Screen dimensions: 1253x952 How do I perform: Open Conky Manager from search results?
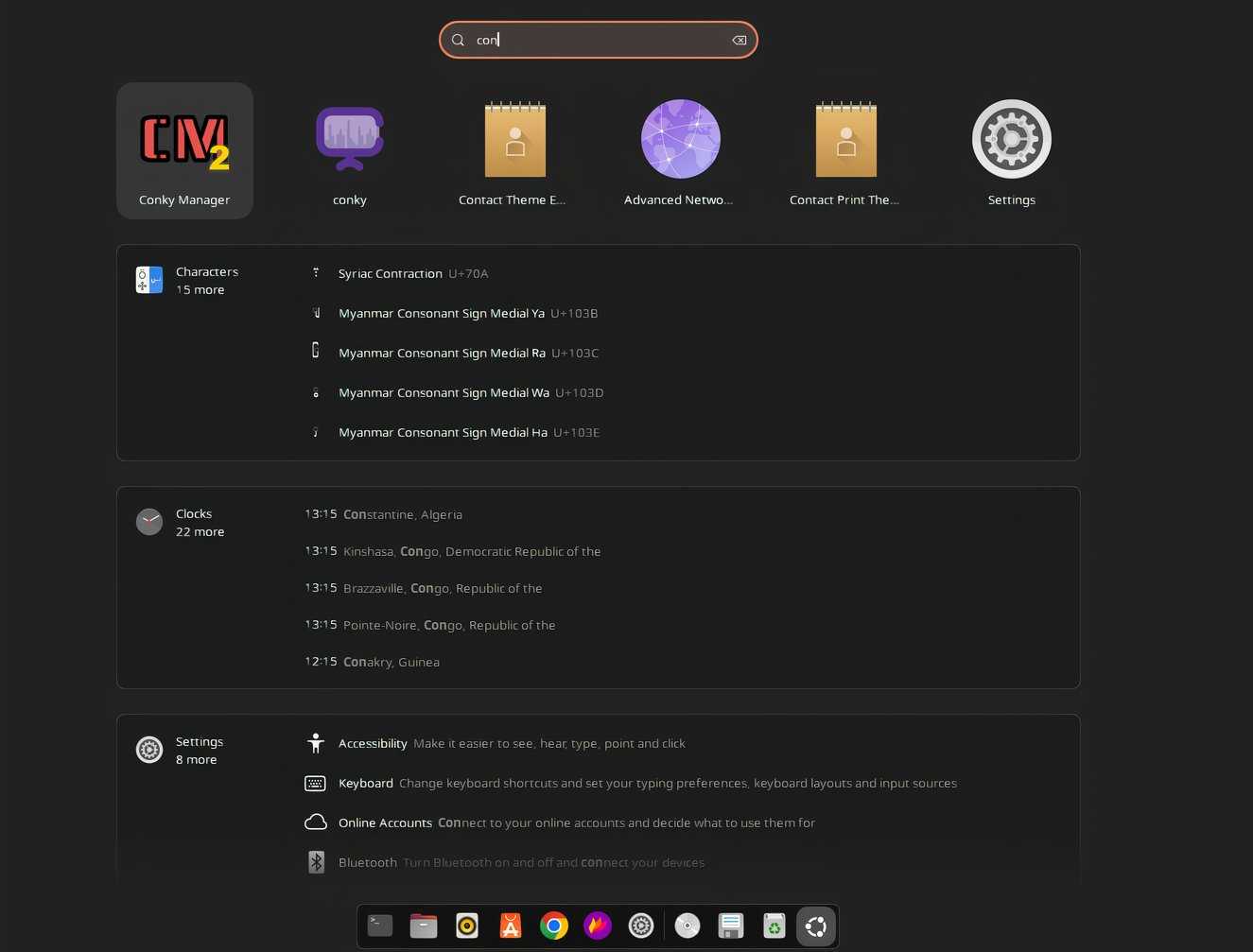point(184,150)
